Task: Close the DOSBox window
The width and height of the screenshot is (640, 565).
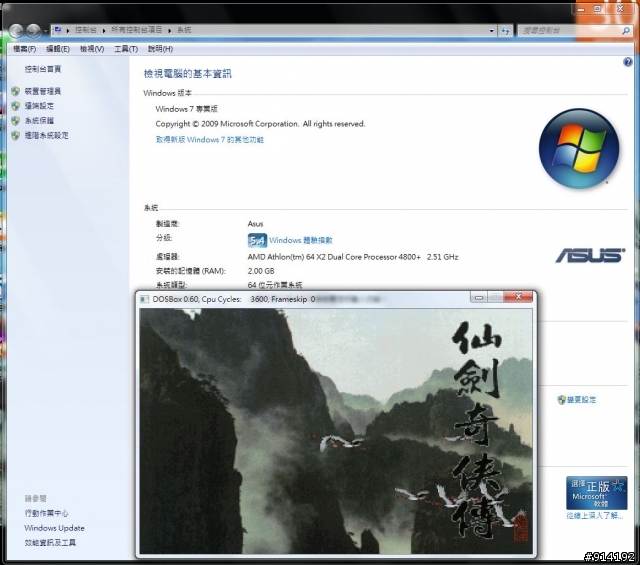Action: 518,297
